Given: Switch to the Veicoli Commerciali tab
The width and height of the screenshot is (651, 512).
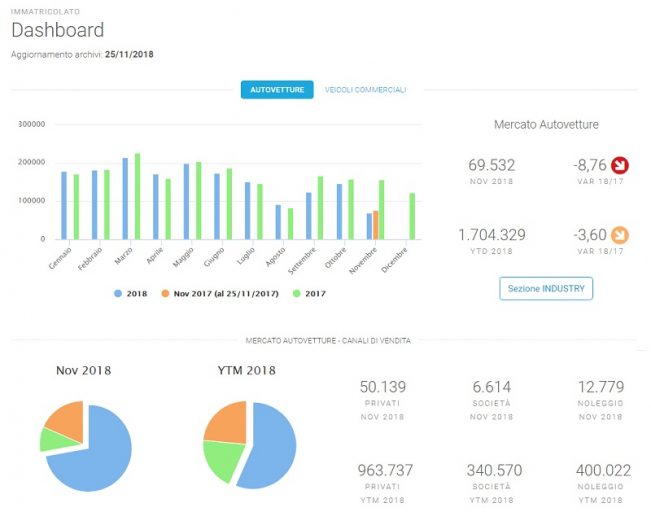Looking at the screenshot, I should [365, 90].
